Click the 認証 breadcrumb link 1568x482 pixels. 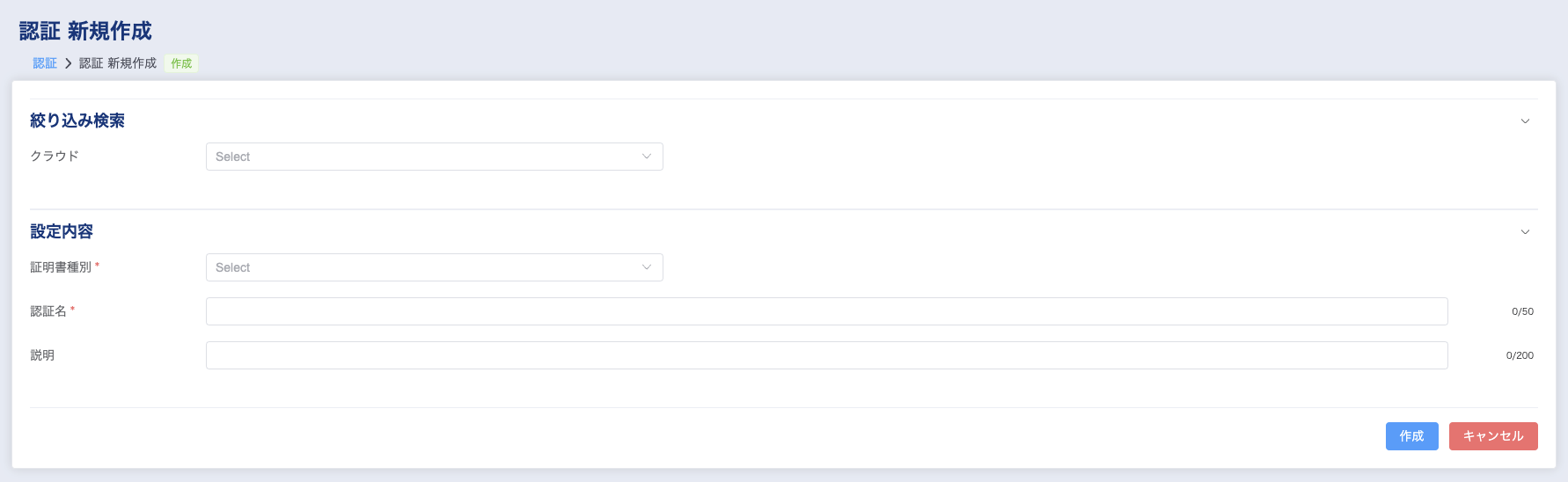45,63
